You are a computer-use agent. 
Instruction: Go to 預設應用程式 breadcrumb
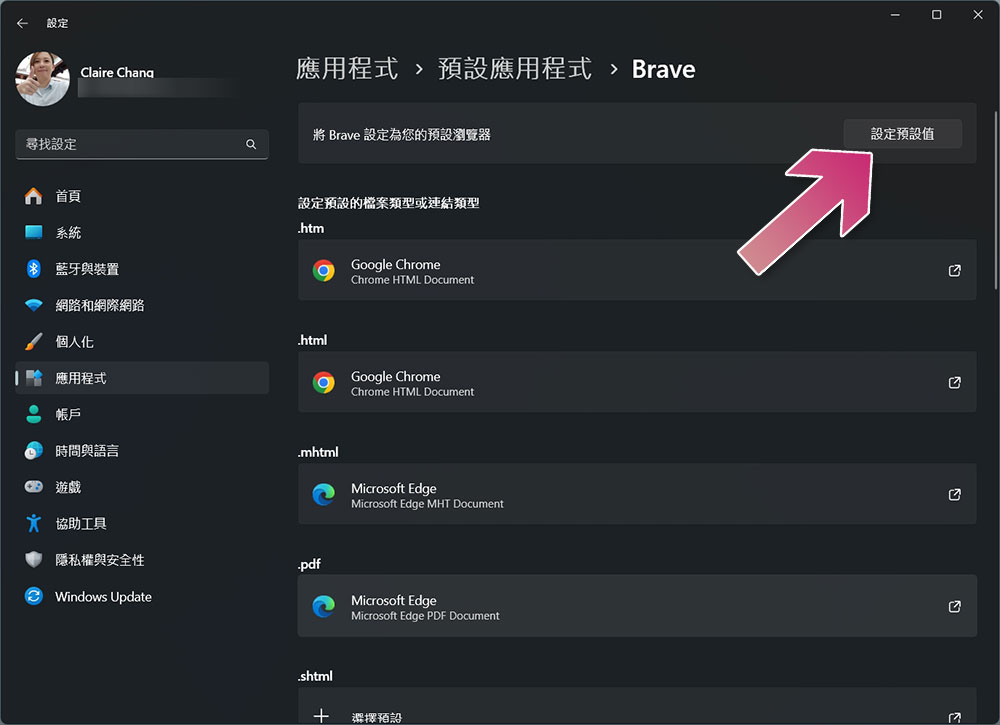click(x=515, y=69)
